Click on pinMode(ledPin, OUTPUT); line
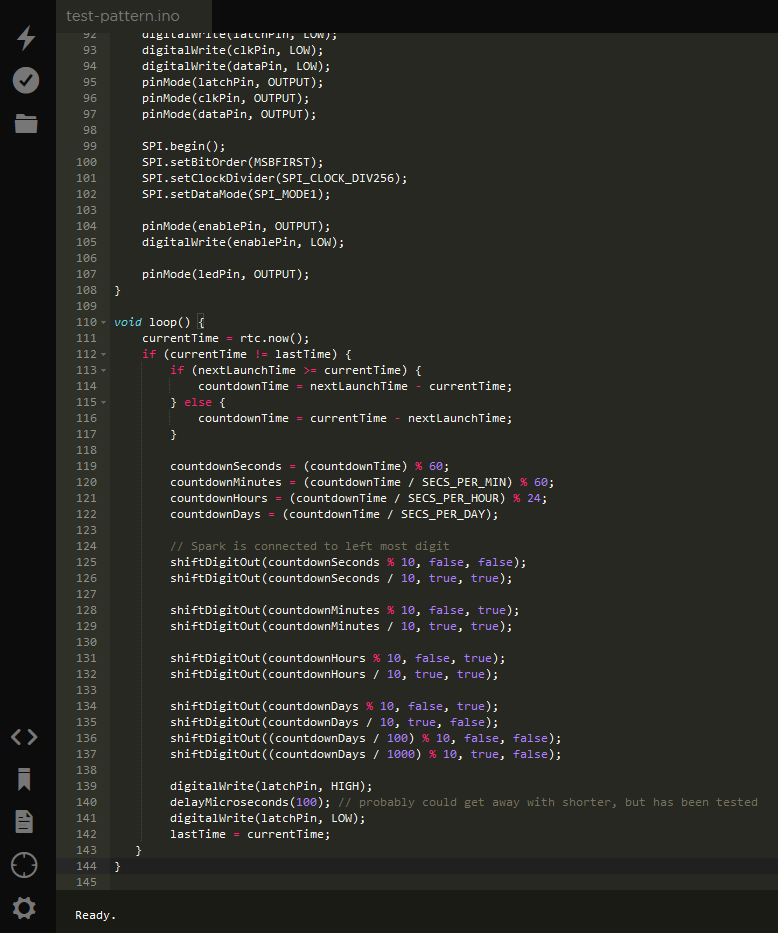This screenshot has width=778, height=933. click(225, 275)
